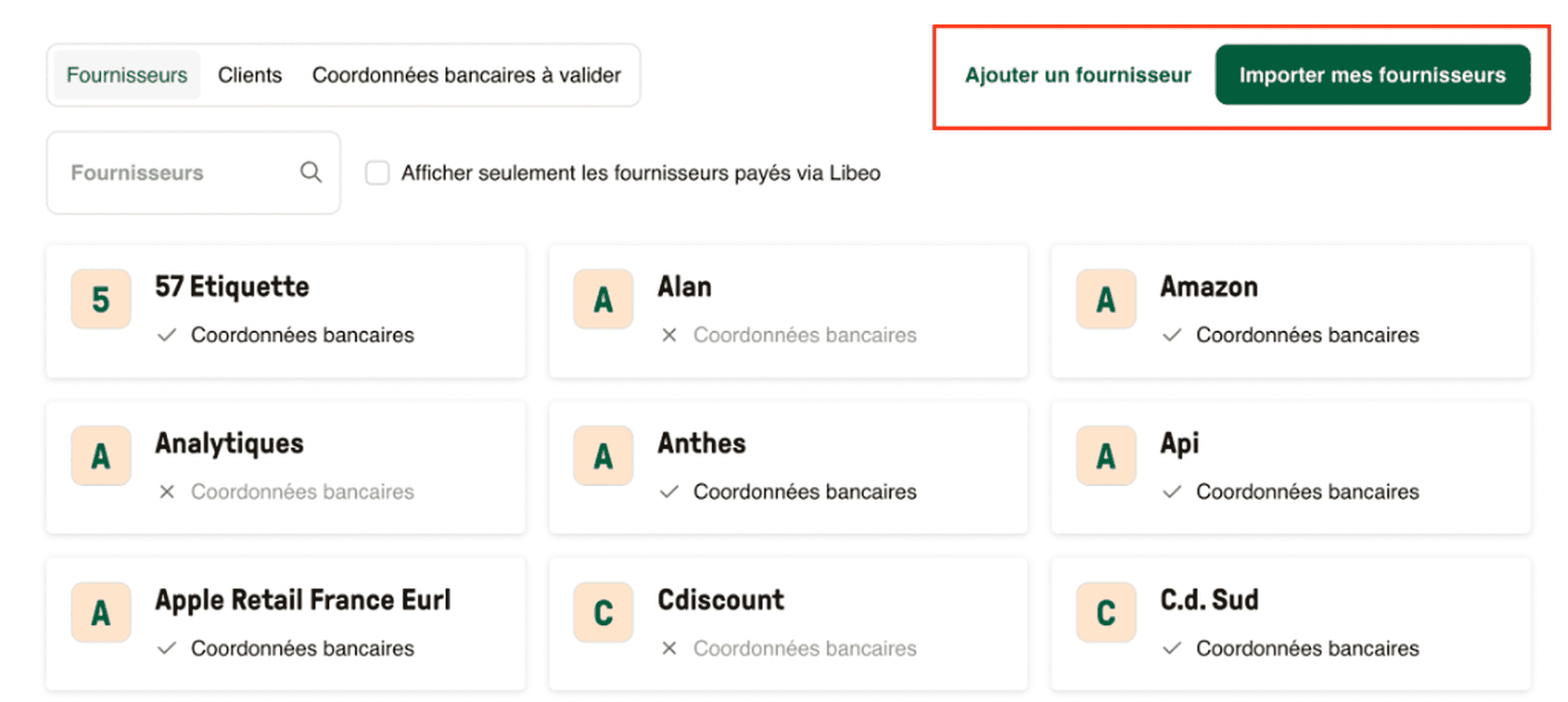1568x702 pixels.
Task: Click the checkmark icon next to Api's bank details
Action: pos(1172,491)
